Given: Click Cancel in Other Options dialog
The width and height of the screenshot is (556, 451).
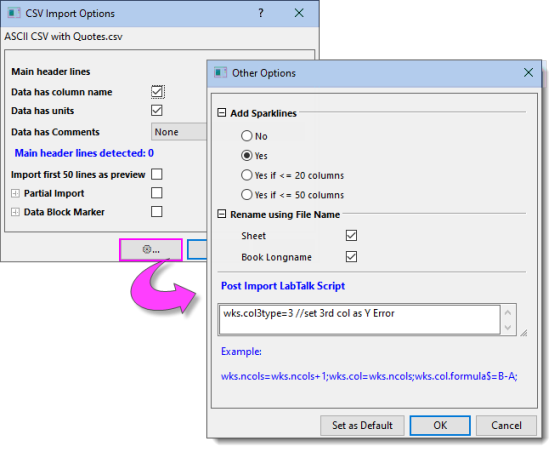Looking at the screenshot, I should click(506, 425).
